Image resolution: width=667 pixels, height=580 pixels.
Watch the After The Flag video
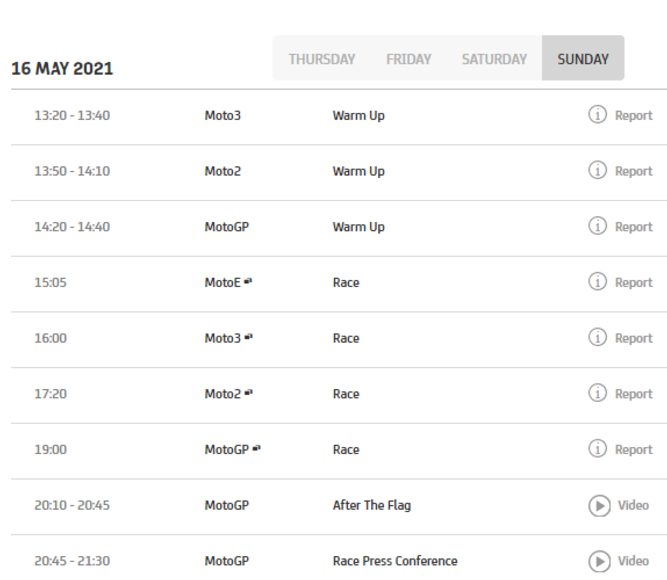tap(633, 505)
